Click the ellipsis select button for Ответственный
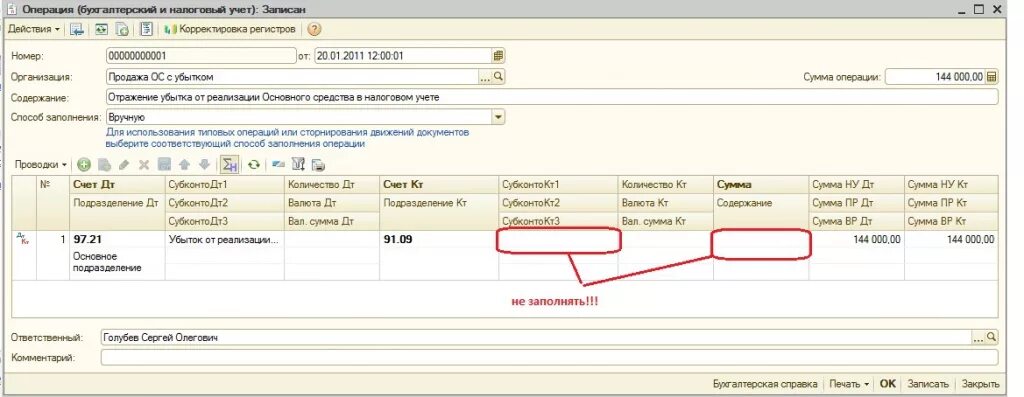 (x=978, y=338)
